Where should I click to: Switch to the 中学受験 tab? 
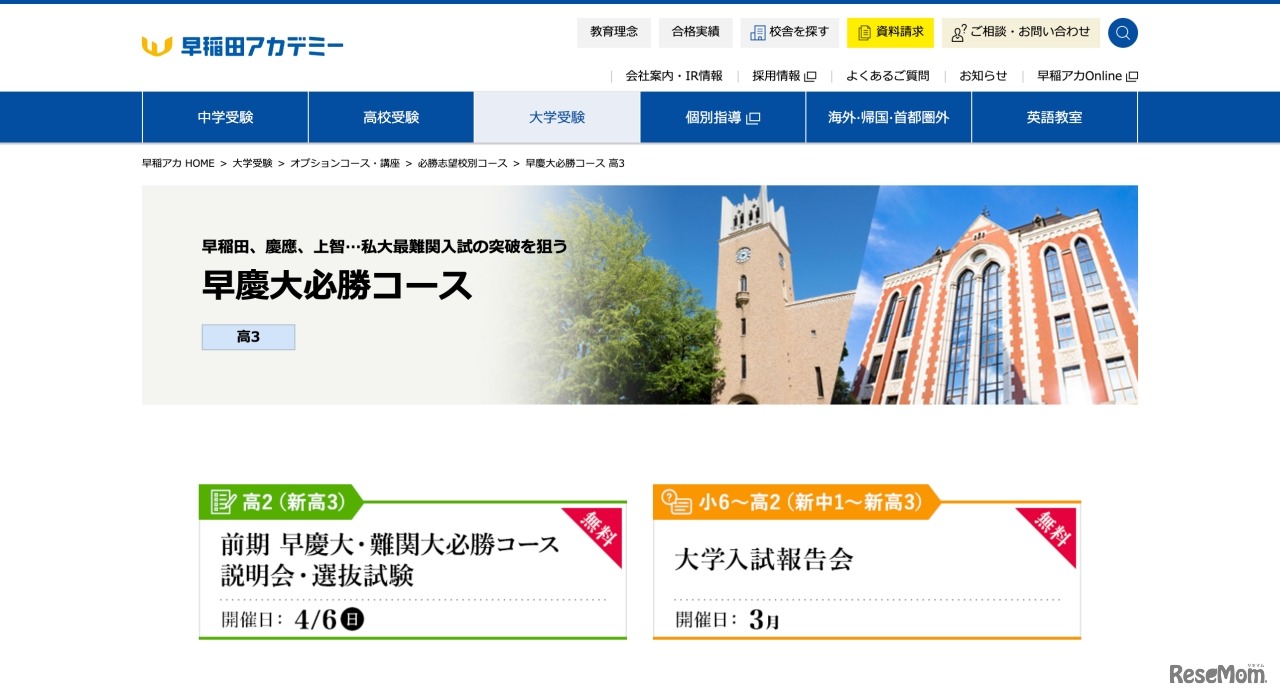click(225, 117)
